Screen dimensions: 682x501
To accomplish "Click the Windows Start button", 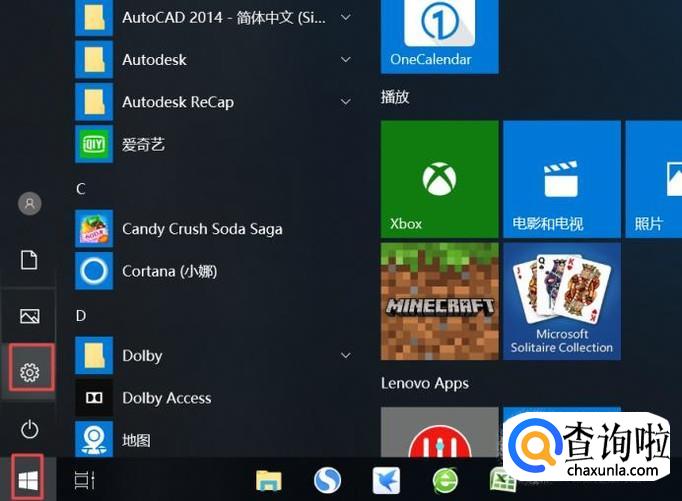I will pyautogui.click(x=28, y=480).
